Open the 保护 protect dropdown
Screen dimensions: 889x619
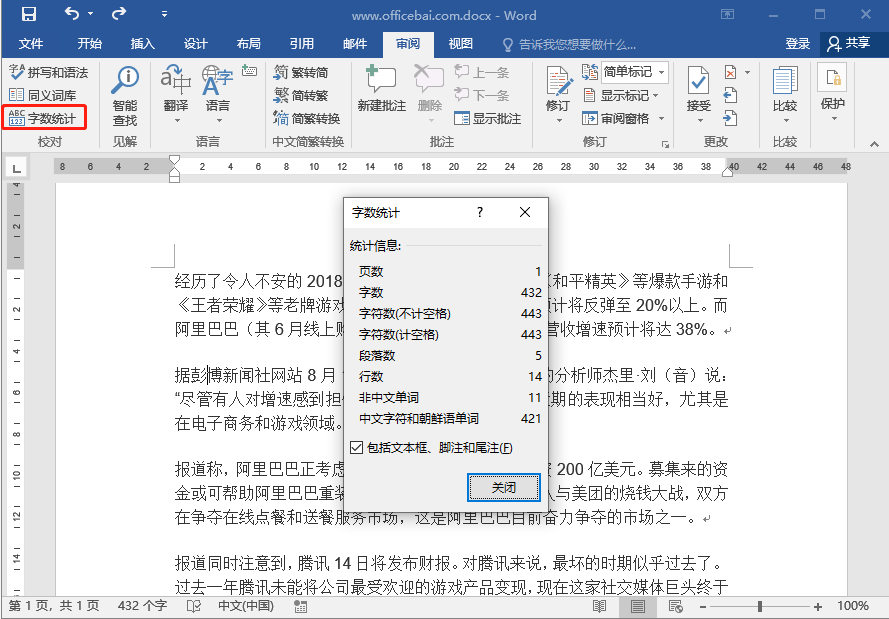click(834, 118)
